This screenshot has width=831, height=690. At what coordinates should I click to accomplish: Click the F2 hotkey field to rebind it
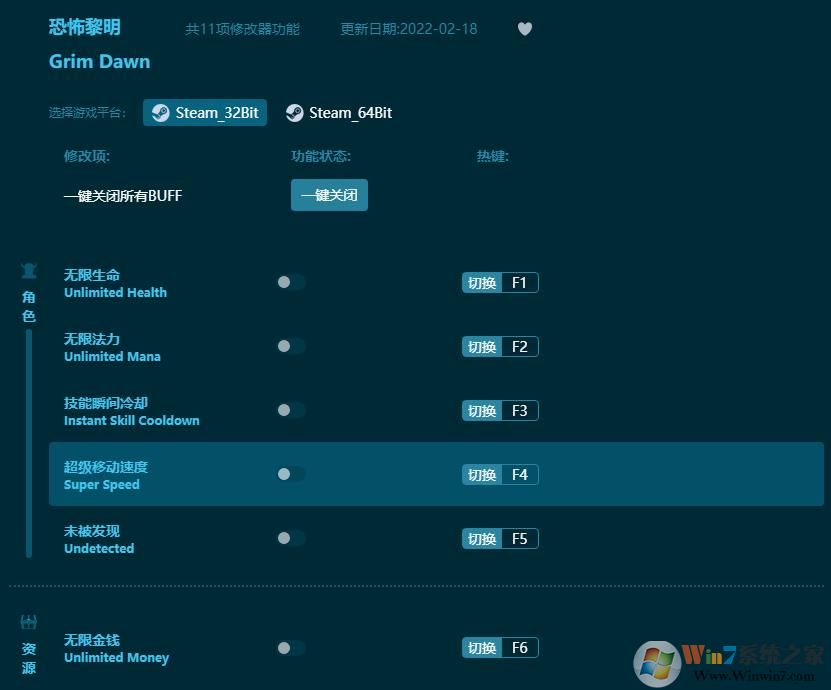tap(519, 346)
